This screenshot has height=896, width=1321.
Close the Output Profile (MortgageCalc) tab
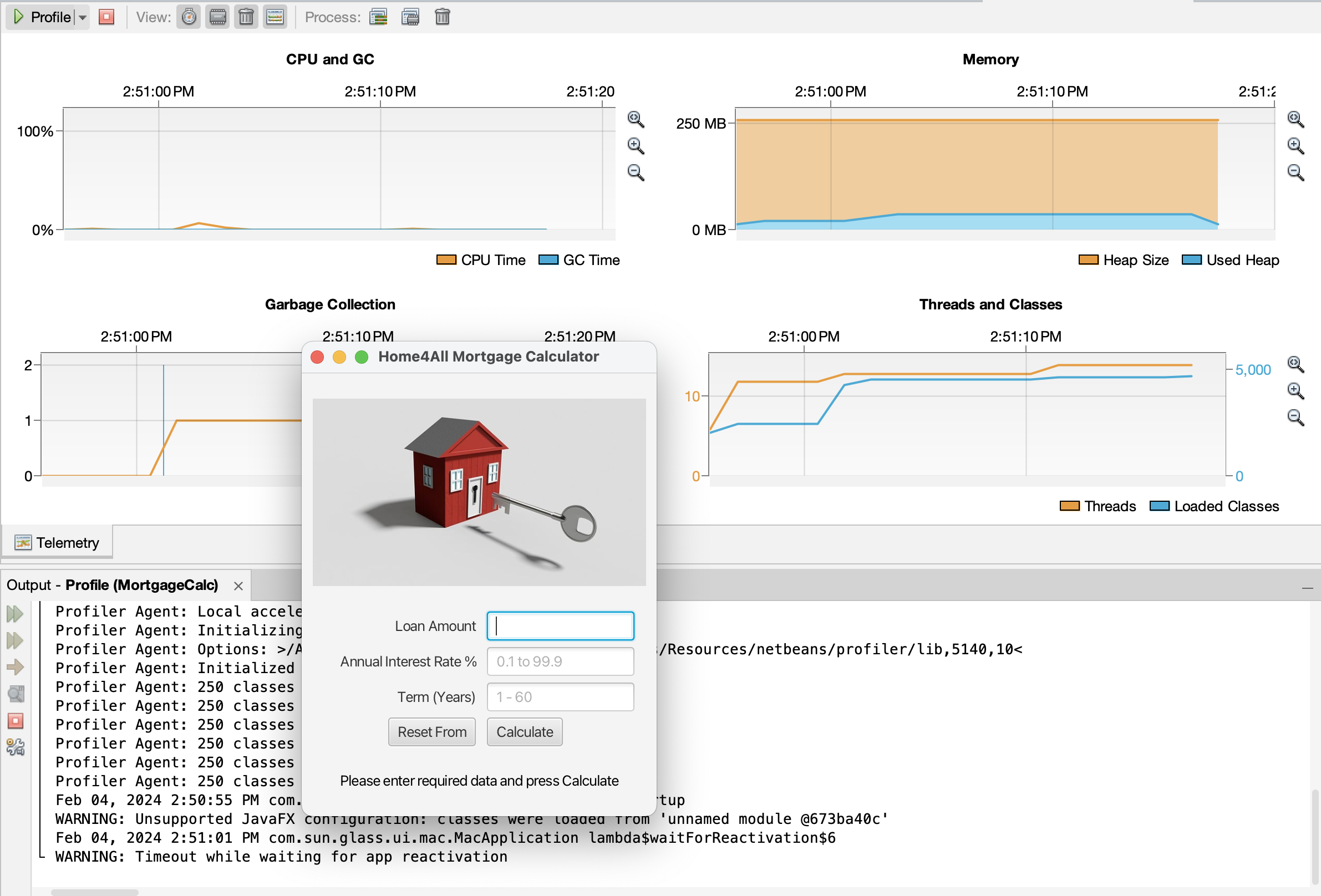point(238,586)
